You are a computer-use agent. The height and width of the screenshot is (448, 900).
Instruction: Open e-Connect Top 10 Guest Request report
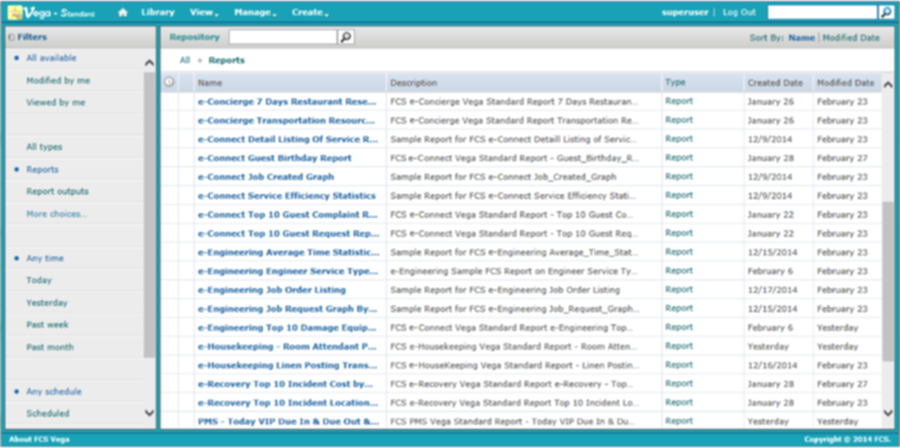pyautogui.click(x=288, y=234)
